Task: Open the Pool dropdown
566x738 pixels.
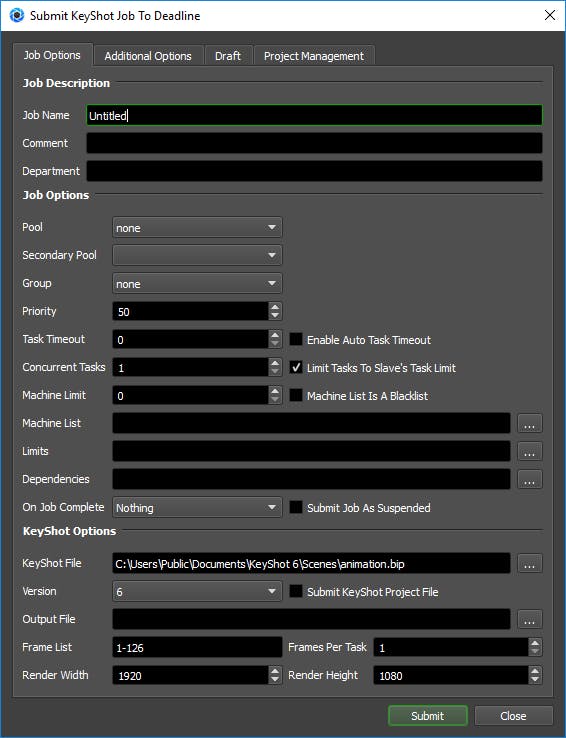Action: (197, 227)
